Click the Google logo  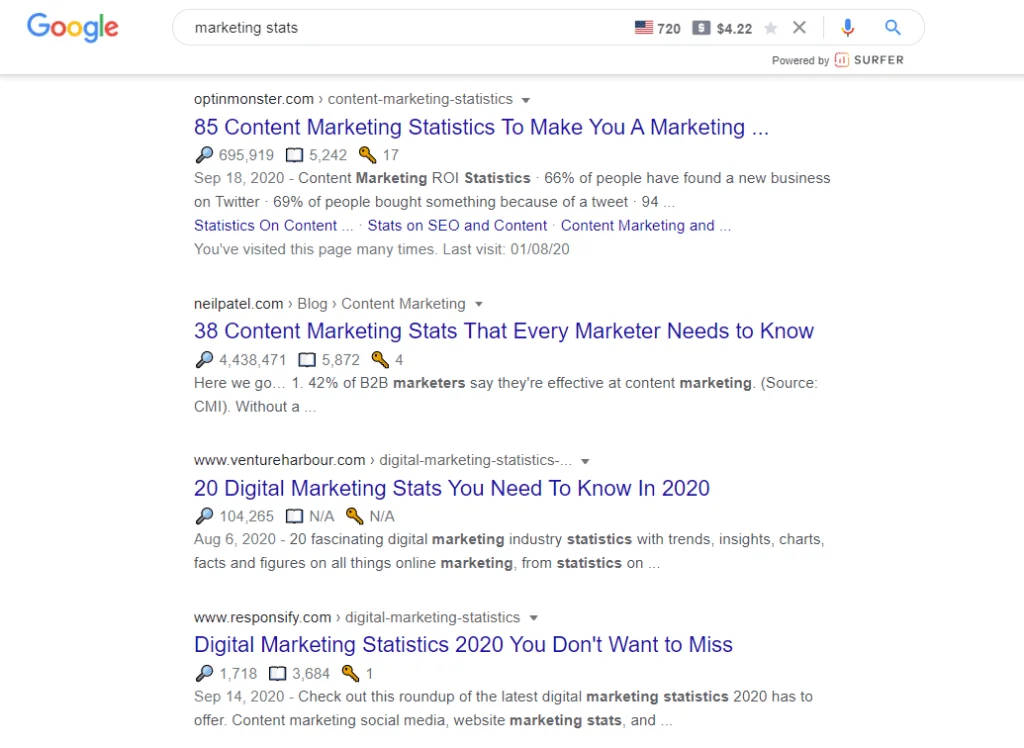point(72,27)
